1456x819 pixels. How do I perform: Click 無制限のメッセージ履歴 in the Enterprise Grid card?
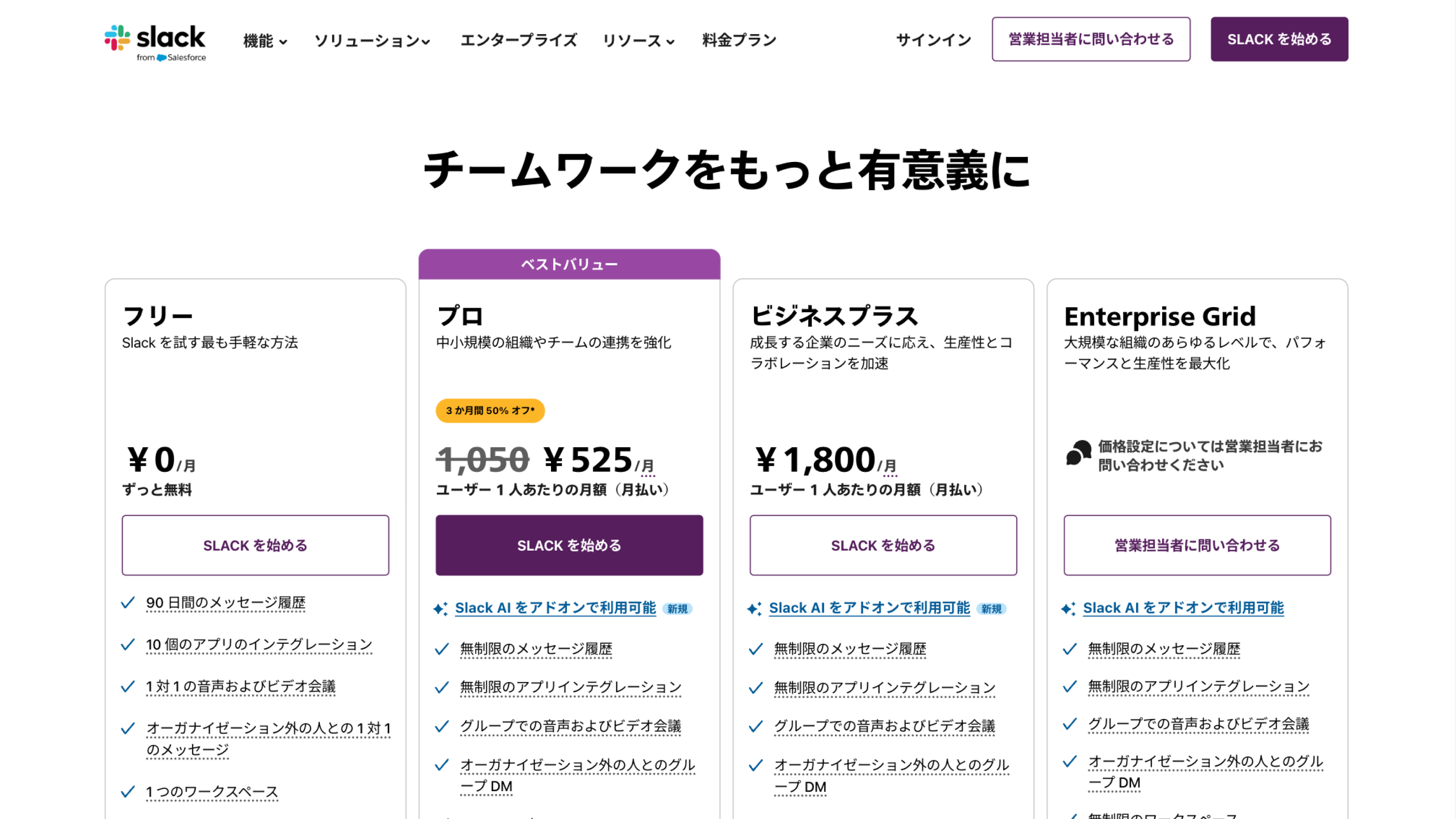tap(1164, 648)
